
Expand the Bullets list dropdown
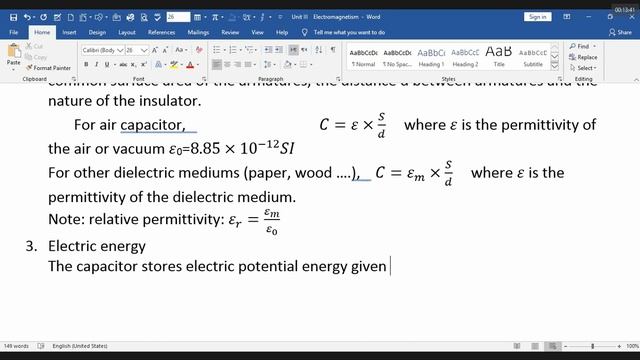coord(224,50)
